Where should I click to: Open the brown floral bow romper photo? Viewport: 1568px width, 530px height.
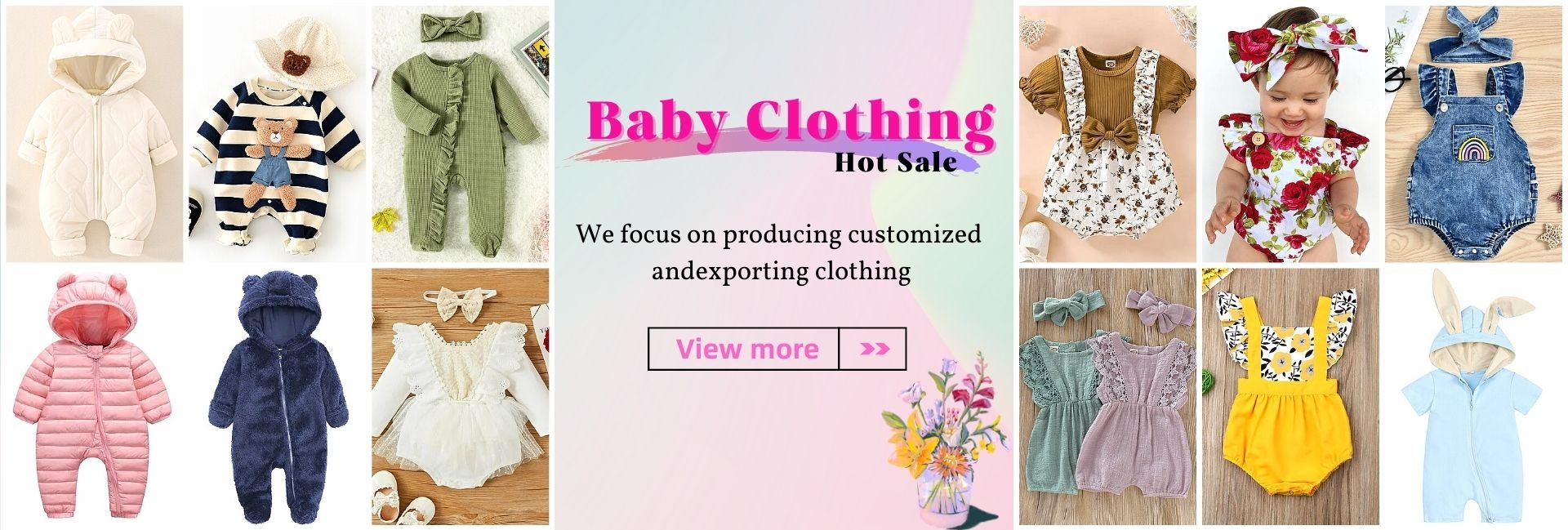click(x=1107, y=134)
